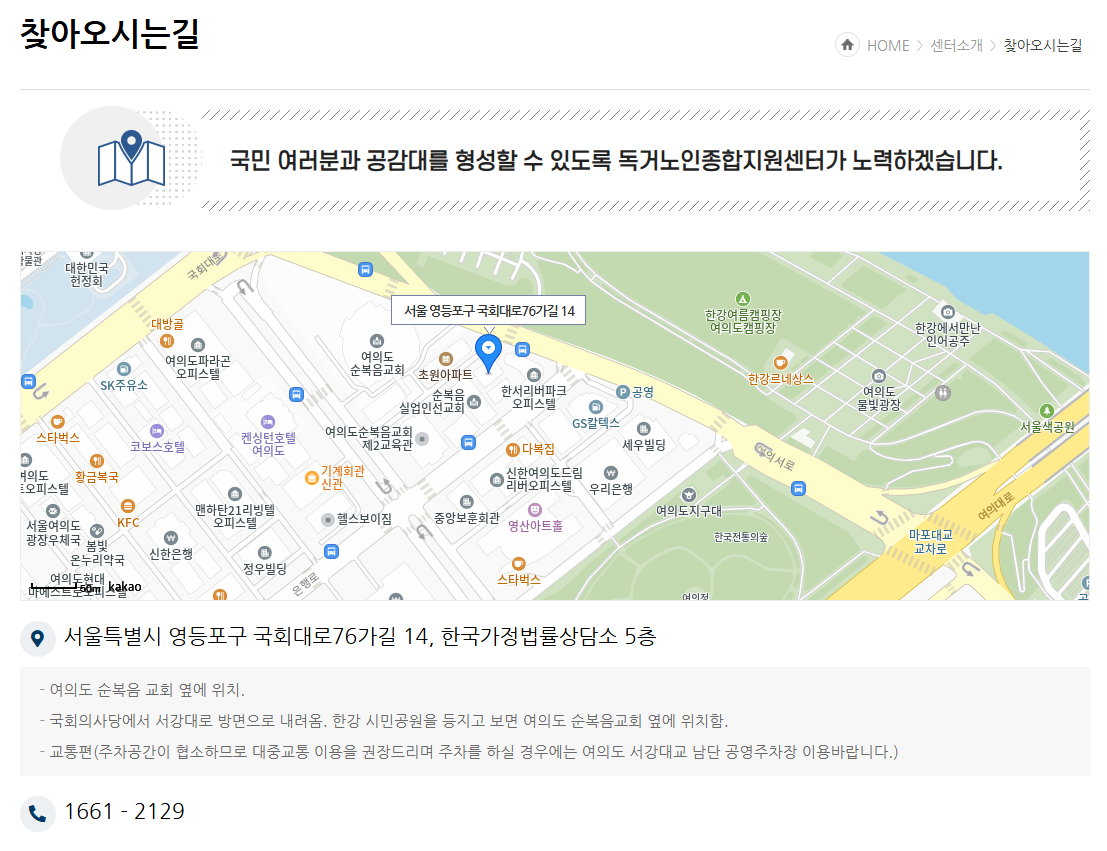1107x851 pixels.
Task: Click the P 공영 parking icon on the map
Action: coord(622,392)
